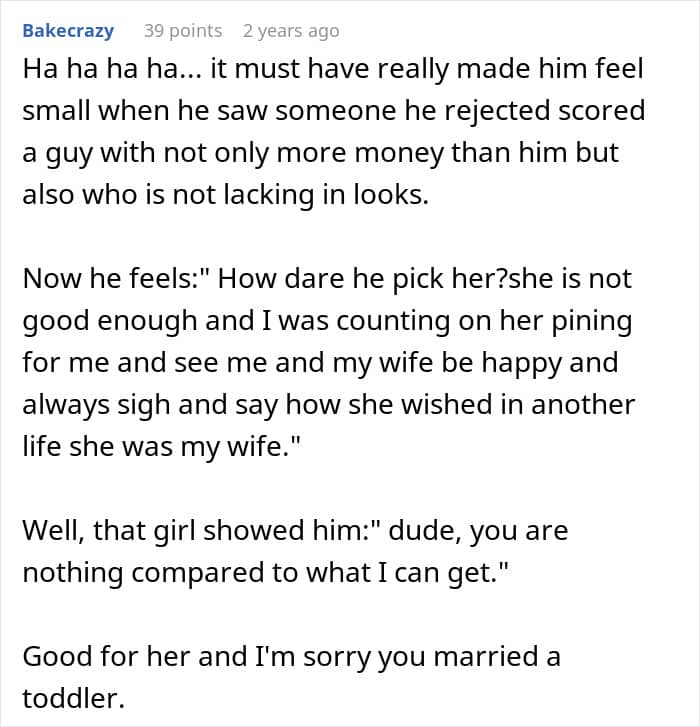Click the line starting 'Now he feels:'

[327, 280]
